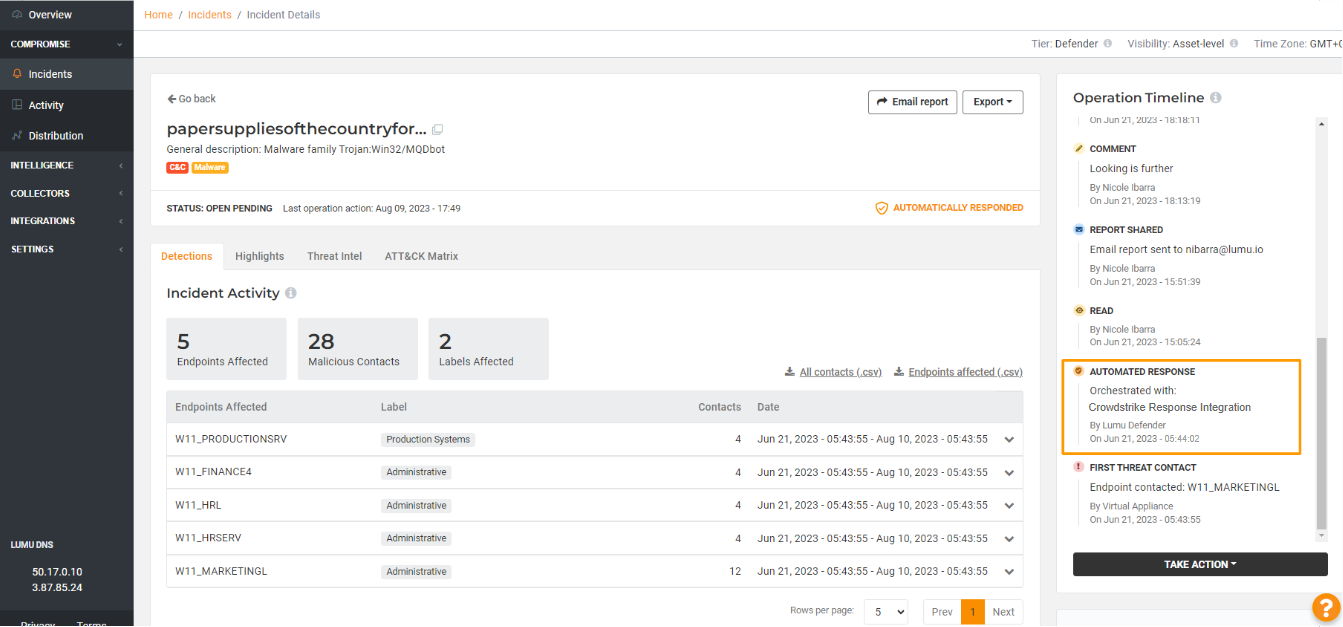Open the ATT&CK Matrix tab
The image size is (1343, 627).
(x=421, y=256)
